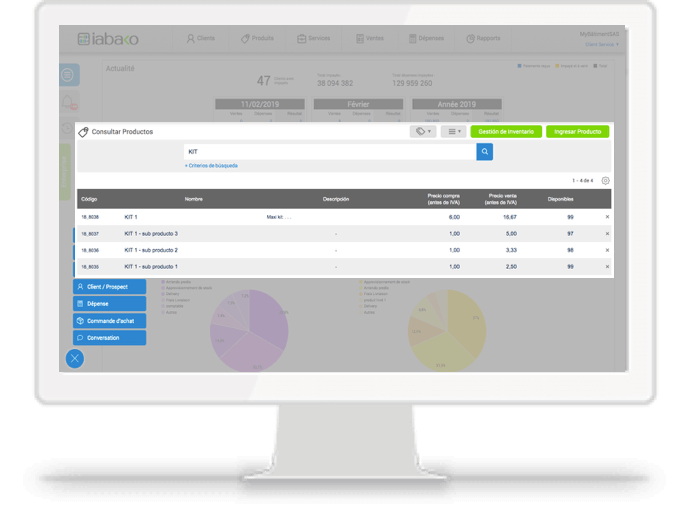The height and width of the screenshot is (513, 691).
Task: Open the Produits menu
Action: tap(257, 38)
